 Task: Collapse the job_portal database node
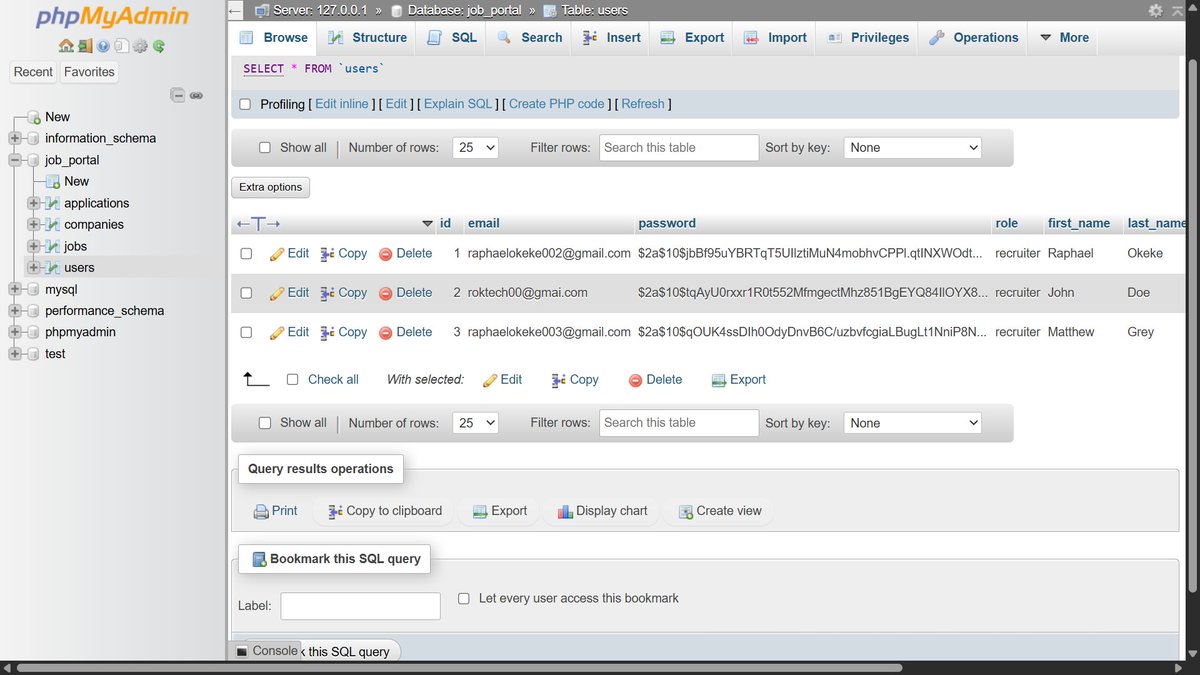click(15, 160)
